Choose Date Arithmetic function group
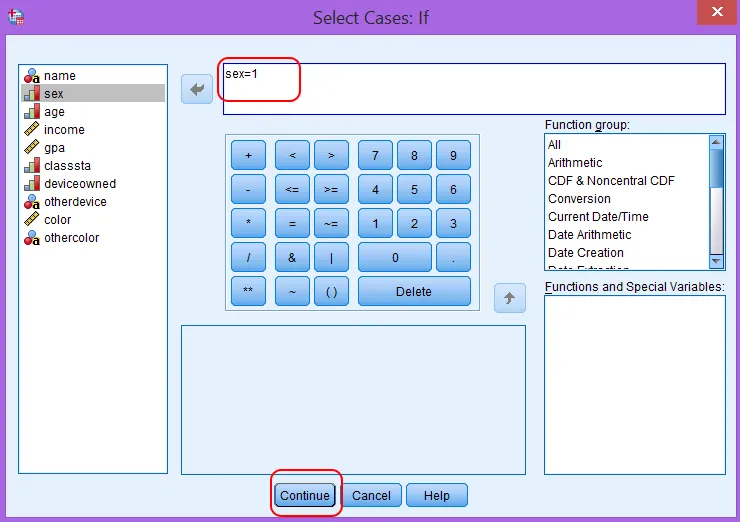Image resolution: width=740 pixels, height=522 pixels. (x=627, y=235)
